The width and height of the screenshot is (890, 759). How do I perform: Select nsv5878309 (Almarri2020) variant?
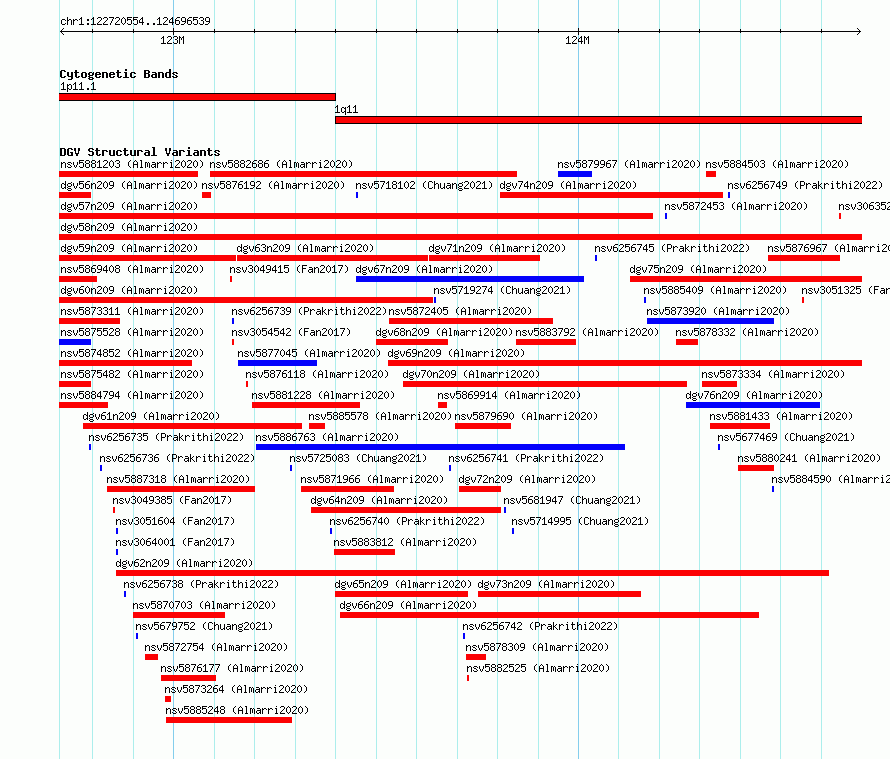tap(476, 657)
